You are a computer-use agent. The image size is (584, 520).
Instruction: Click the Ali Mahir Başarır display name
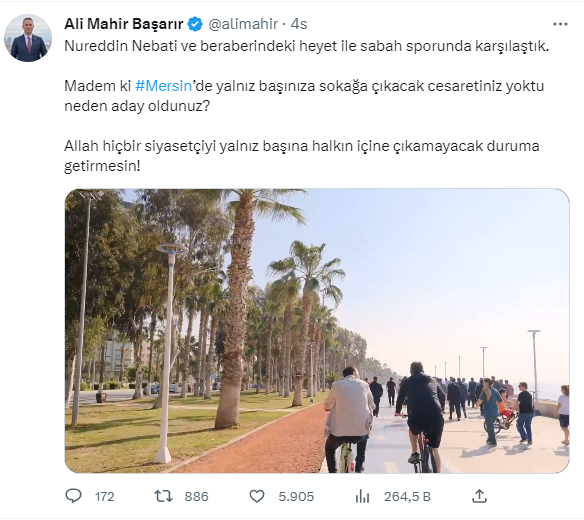[x=124, y=24]
